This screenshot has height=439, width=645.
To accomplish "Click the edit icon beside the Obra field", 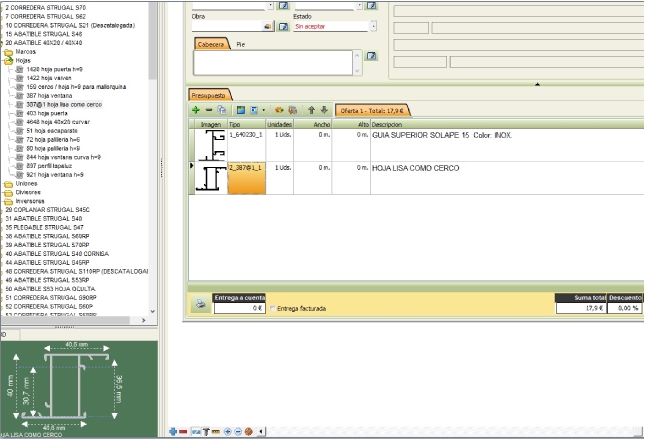I will 283,27.
